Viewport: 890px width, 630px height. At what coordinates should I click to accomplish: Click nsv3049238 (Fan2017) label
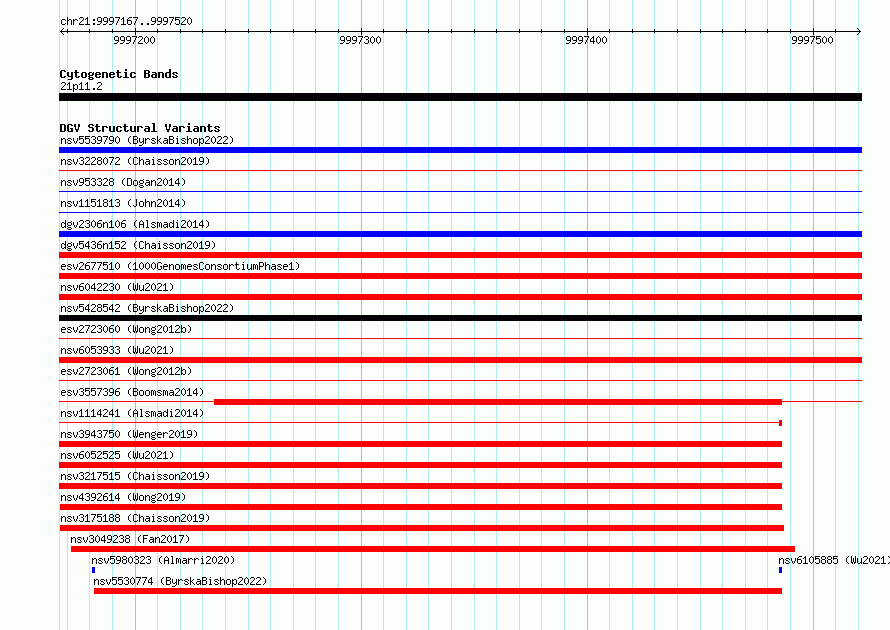pyautogui.click(x=130, y=539)
